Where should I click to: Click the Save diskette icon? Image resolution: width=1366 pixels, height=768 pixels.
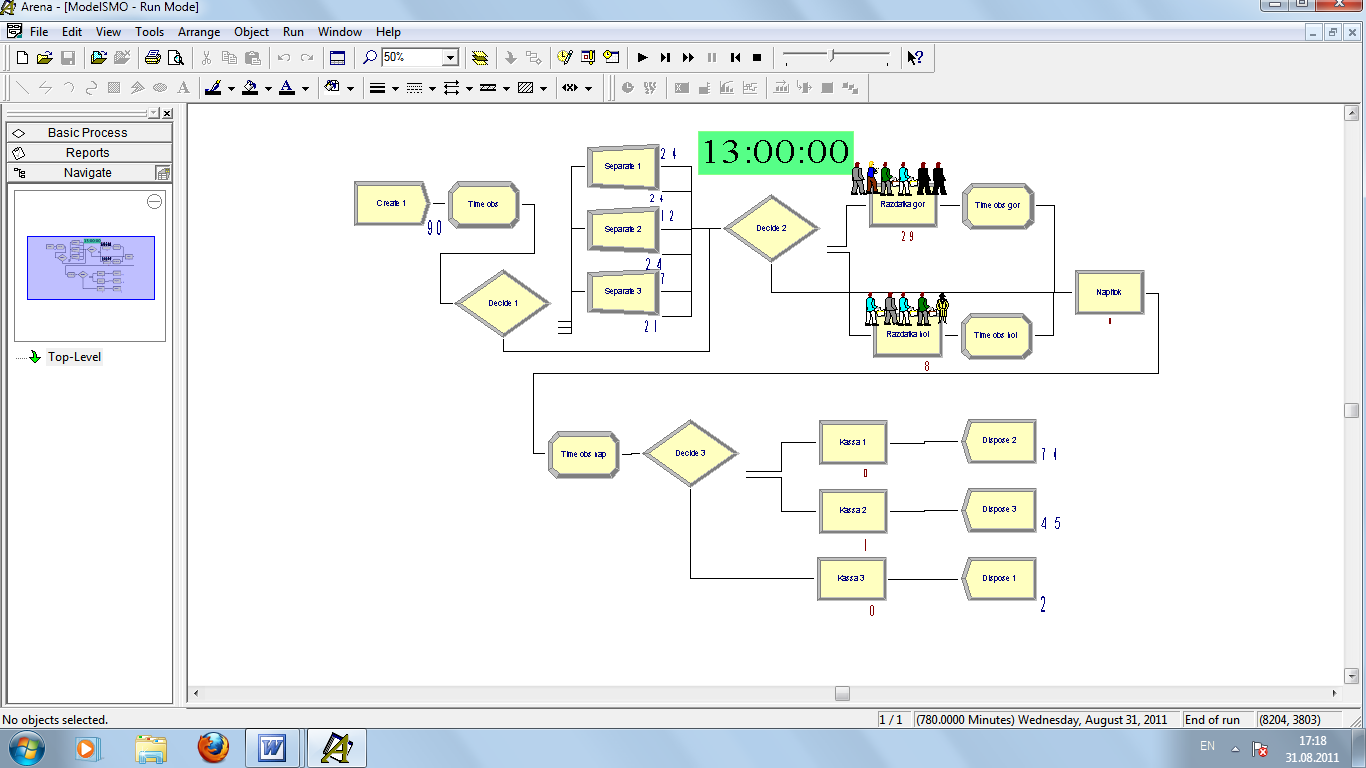coord(68,58)
